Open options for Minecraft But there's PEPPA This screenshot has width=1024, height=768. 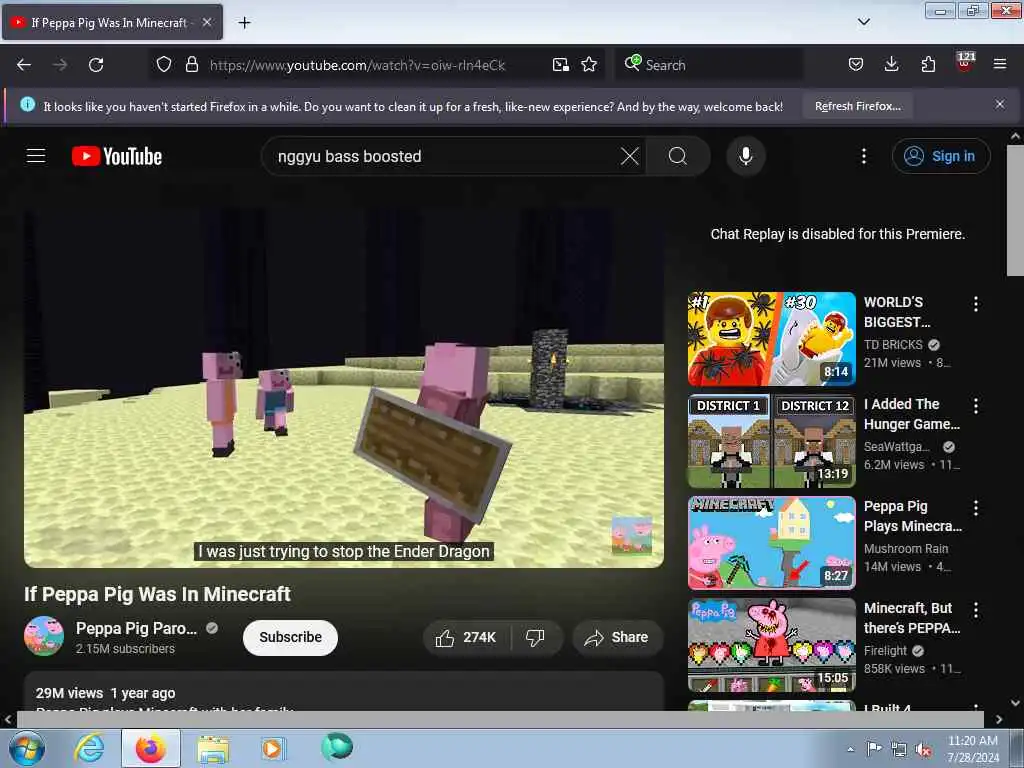click(x=976, y=609)
